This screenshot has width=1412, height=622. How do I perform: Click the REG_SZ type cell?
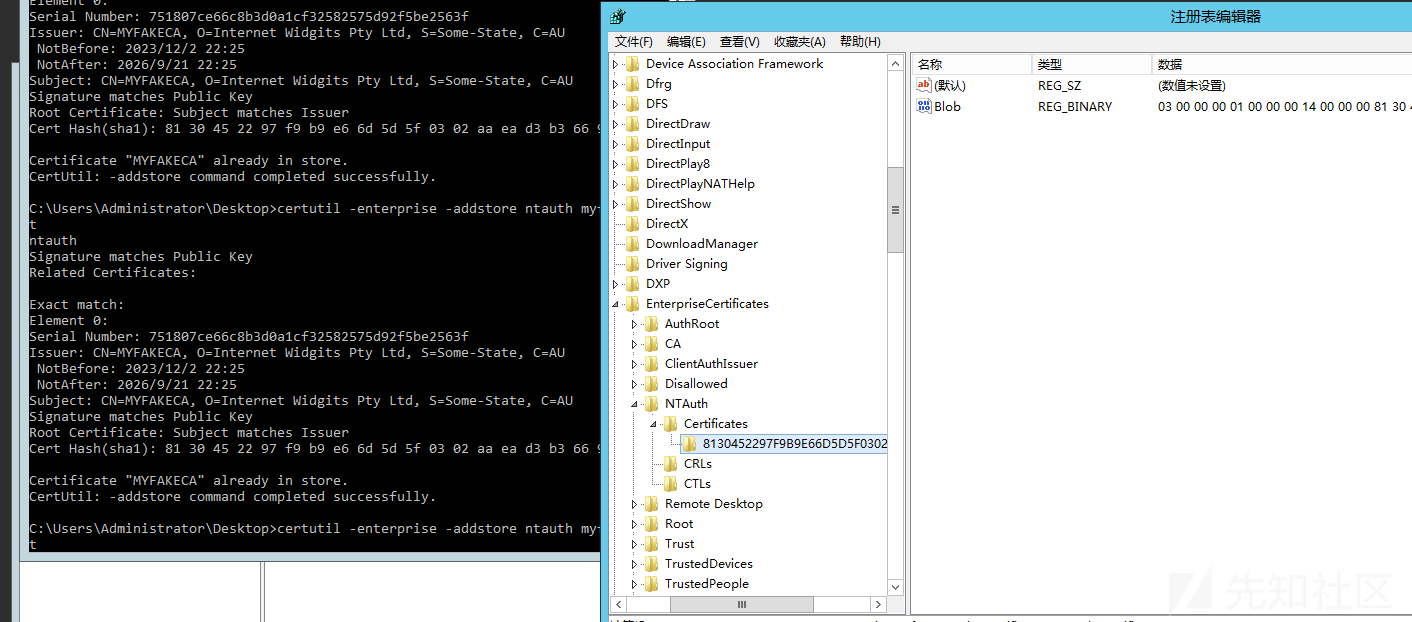click(x=1059, y=85)
